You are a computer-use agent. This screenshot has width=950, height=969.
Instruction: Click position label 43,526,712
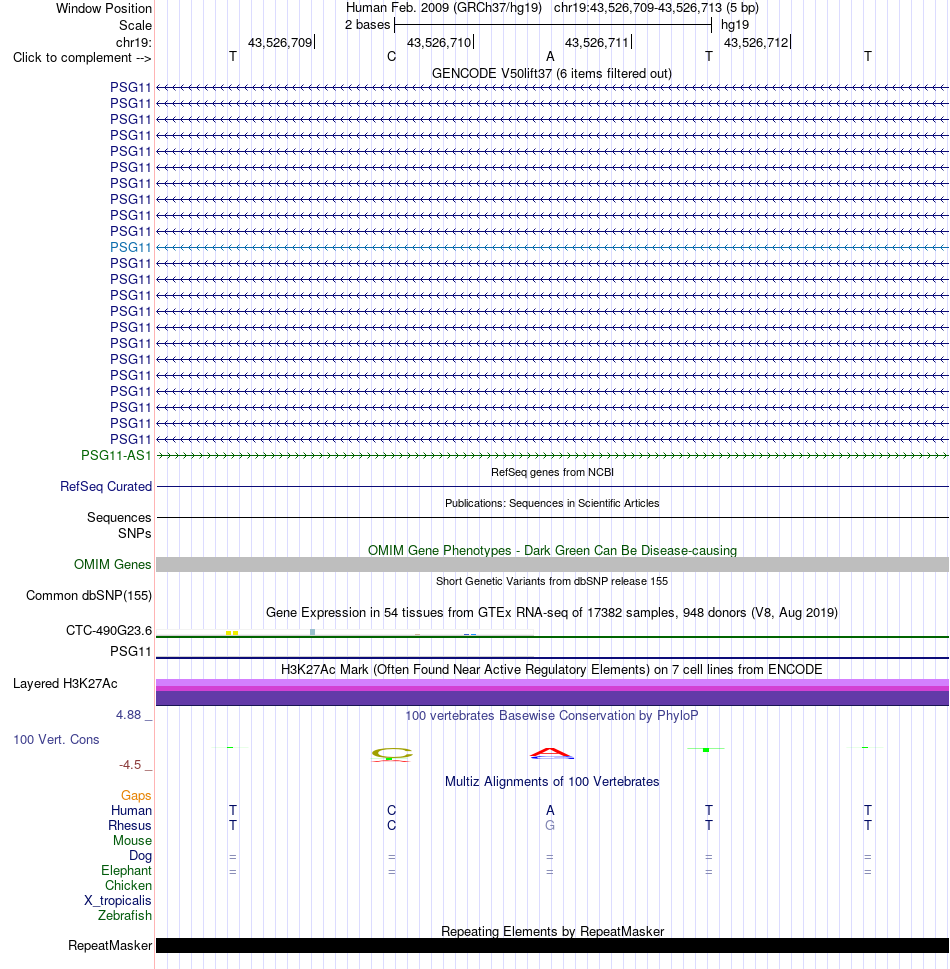pos(756,43)
